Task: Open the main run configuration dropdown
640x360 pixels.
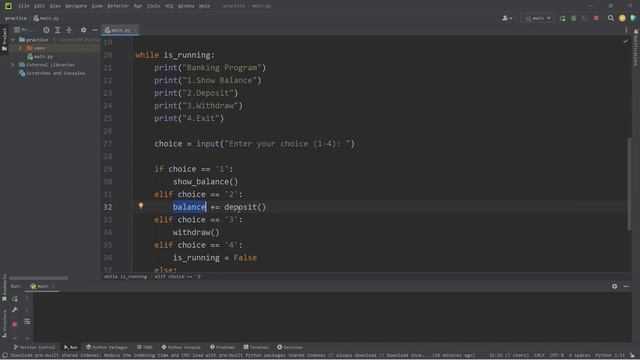Action: 538,18
